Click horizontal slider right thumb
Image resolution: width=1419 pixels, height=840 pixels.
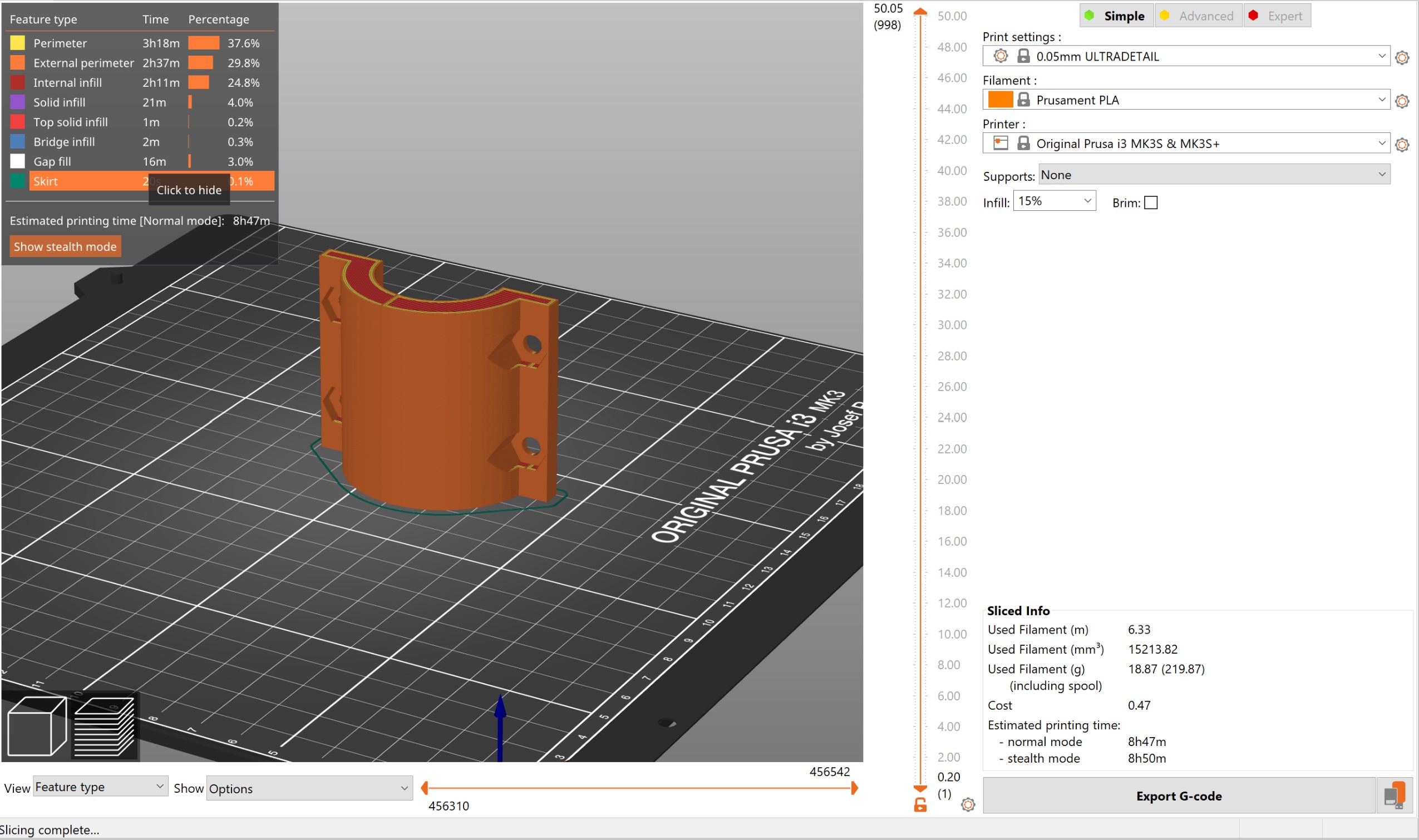(x=854, y=787)
